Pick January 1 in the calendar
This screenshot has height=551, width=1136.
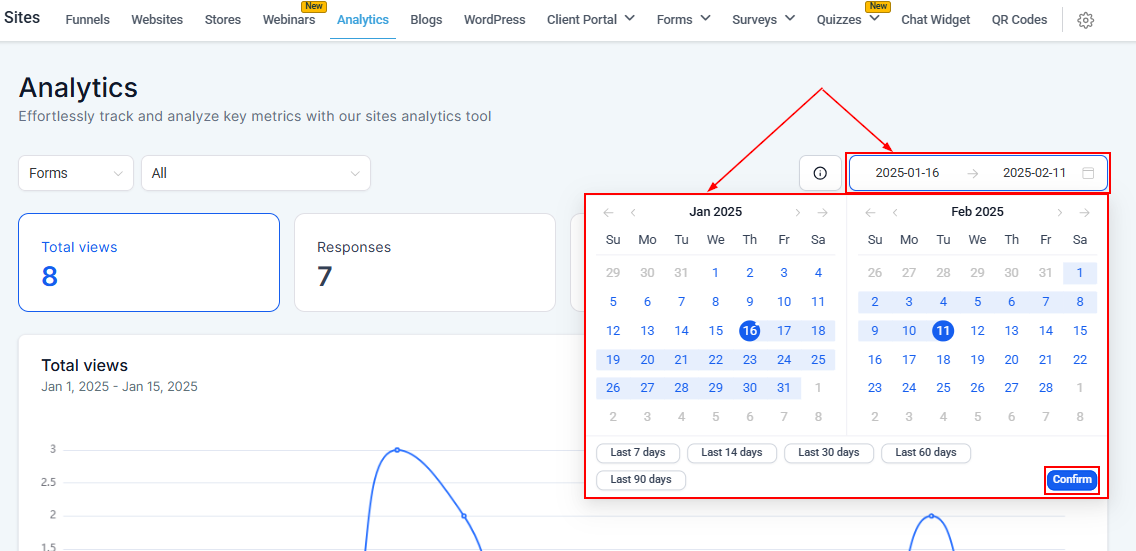coord(715,273)
